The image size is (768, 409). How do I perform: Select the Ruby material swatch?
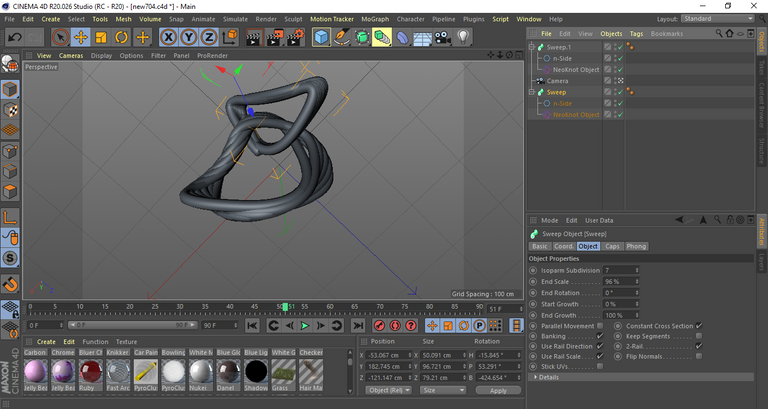tap(90, 371)
